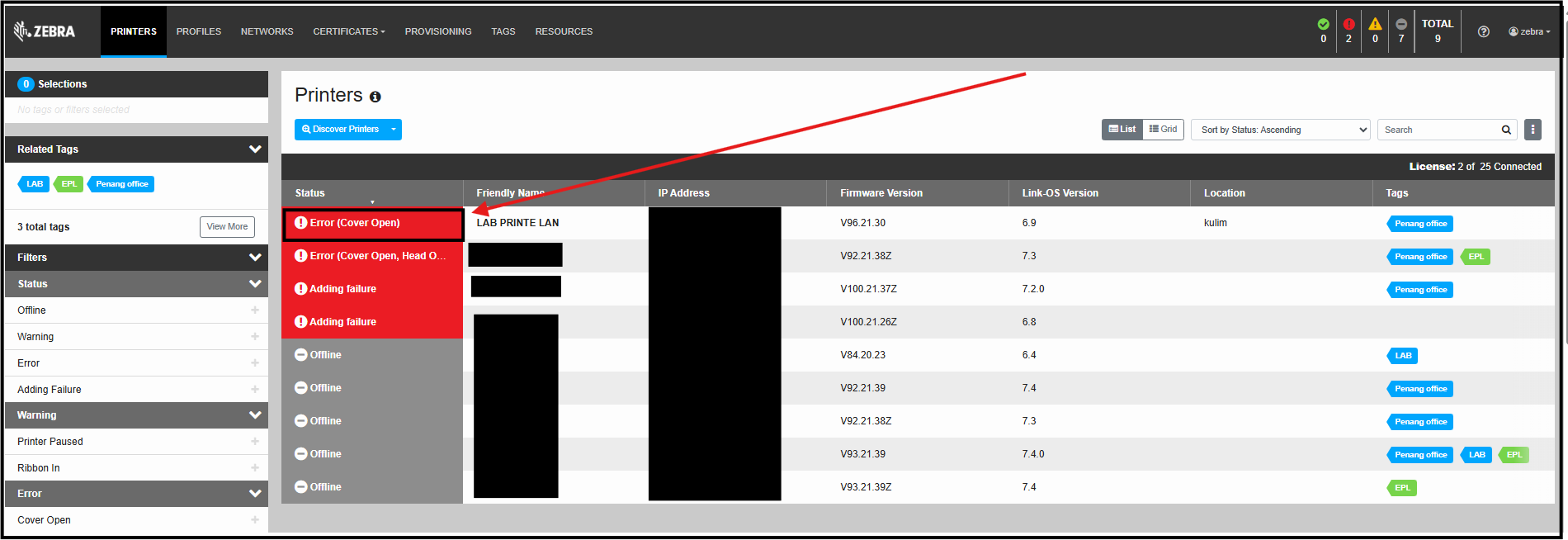This screenshot has width=1568, height=540.
Task: Click the Zebra logo in the header
Action: pos(45,31)
